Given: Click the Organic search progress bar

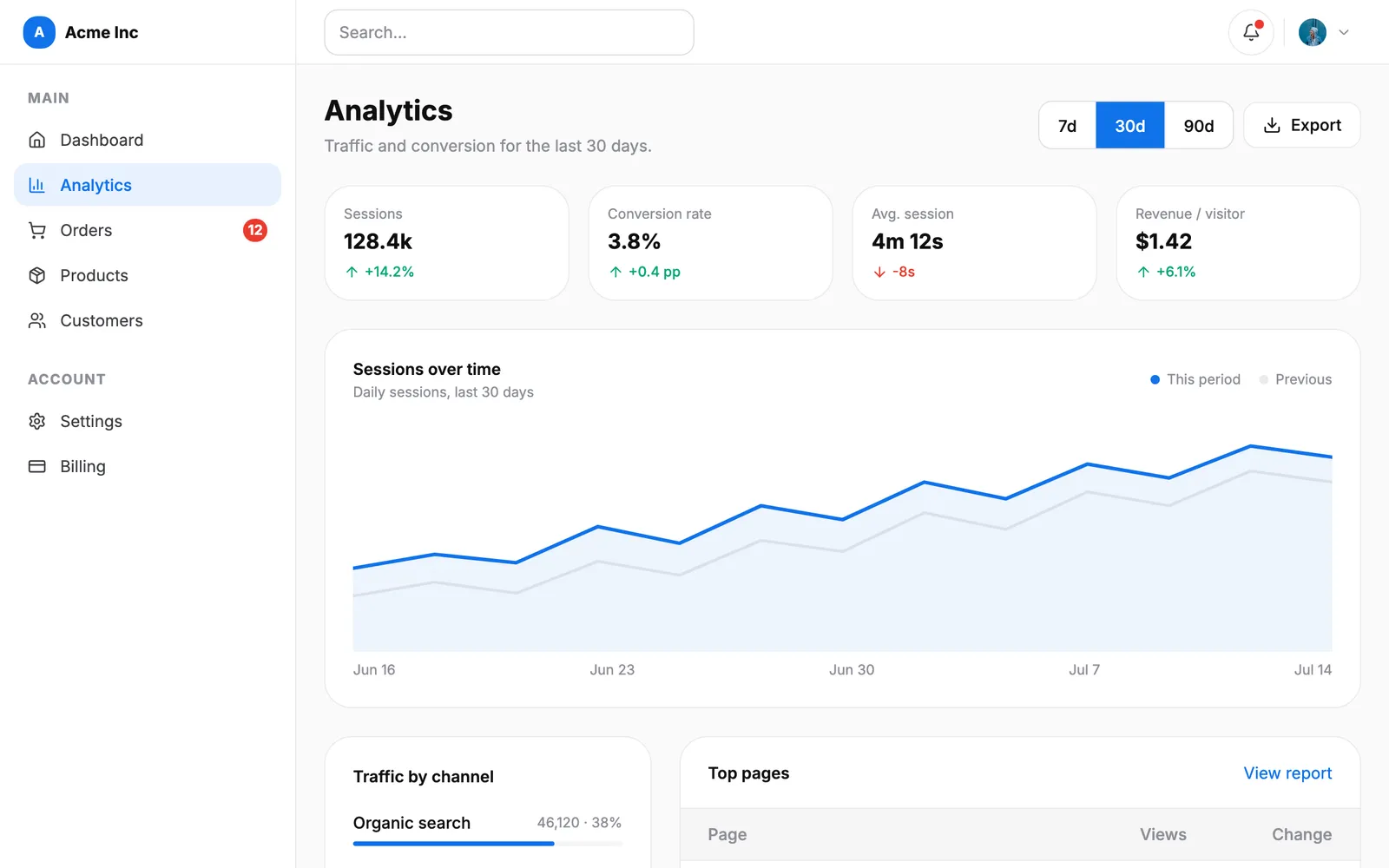Looking at the screenshot, I should tap(488, 844).
